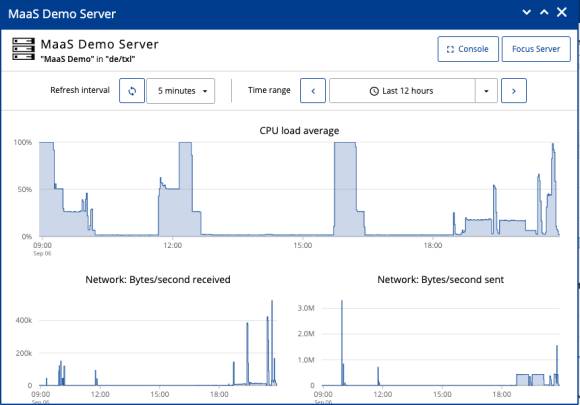
Task: Expand panel with the up chevron in title bar
Action: point(544,12)
